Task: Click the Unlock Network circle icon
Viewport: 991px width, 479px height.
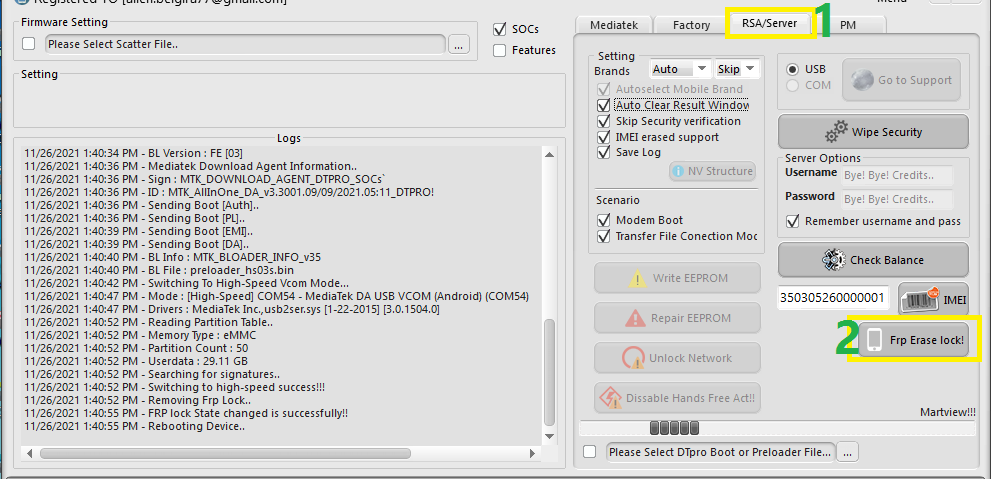Action: (633, 358)
